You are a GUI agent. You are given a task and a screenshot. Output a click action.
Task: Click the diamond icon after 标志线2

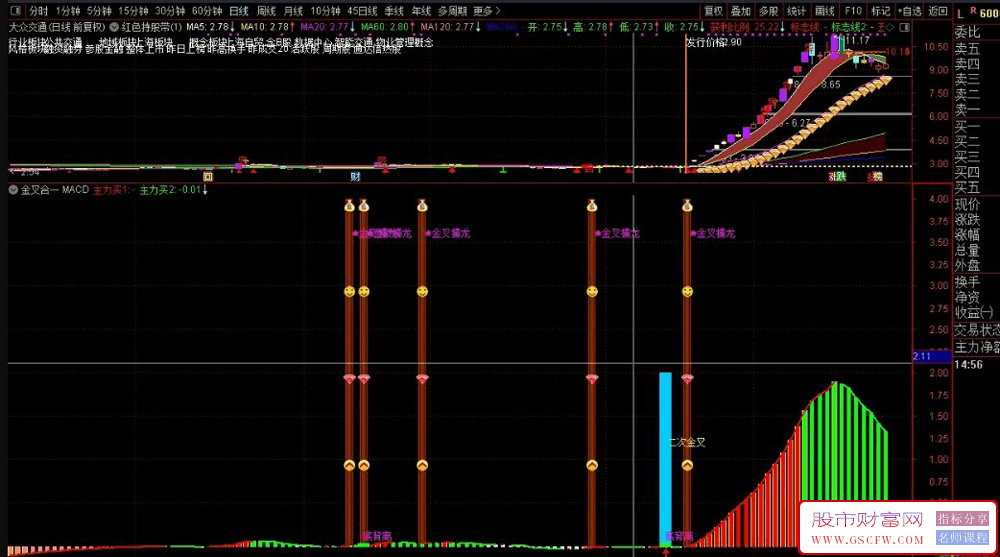pyautogui.click(x=890, y=27)
